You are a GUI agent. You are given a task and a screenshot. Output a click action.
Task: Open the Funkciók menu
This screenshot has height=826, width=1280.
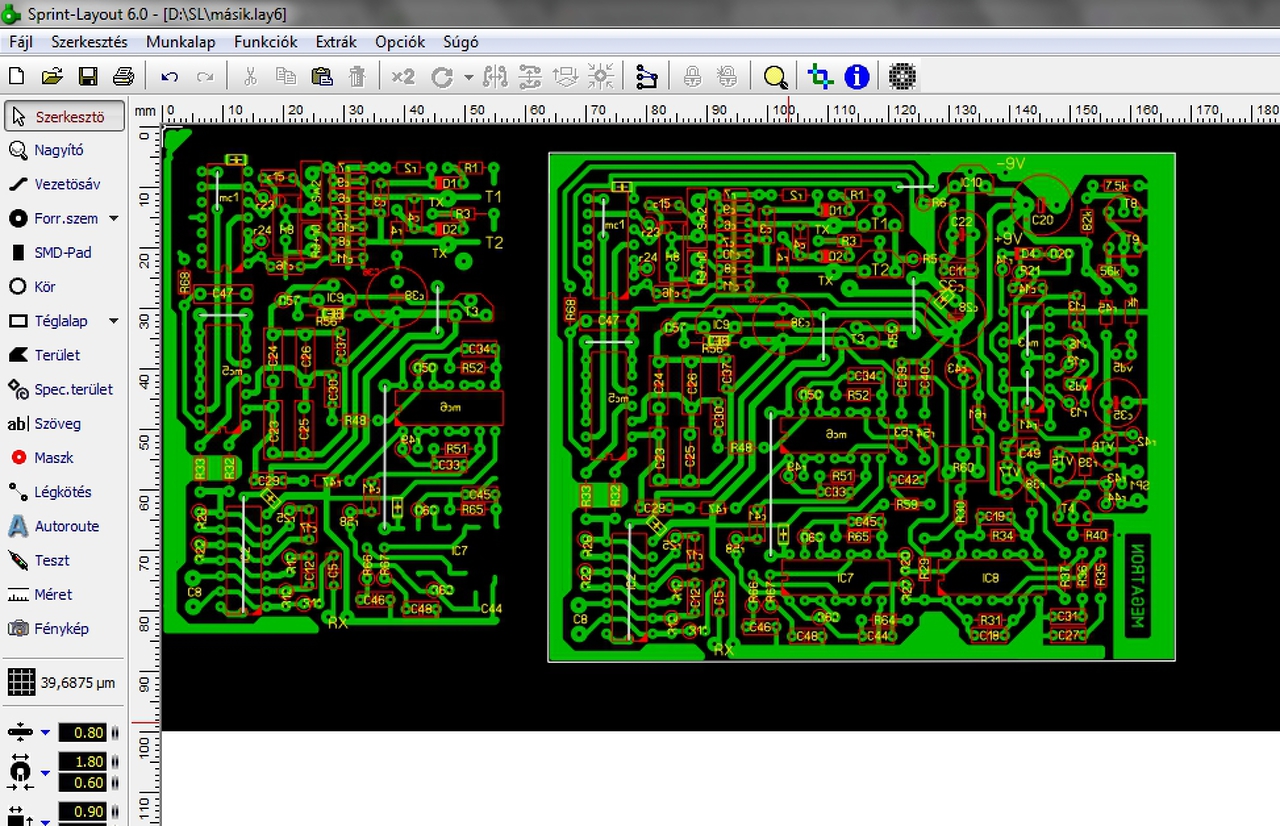[x=266, y=42]
